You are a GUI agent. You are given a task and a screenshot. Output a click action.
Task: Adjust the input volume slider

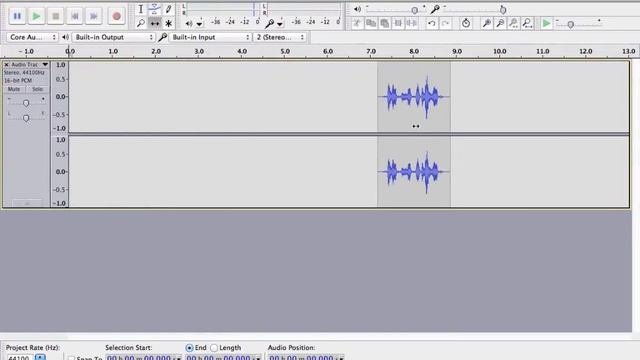click(502, 9)
